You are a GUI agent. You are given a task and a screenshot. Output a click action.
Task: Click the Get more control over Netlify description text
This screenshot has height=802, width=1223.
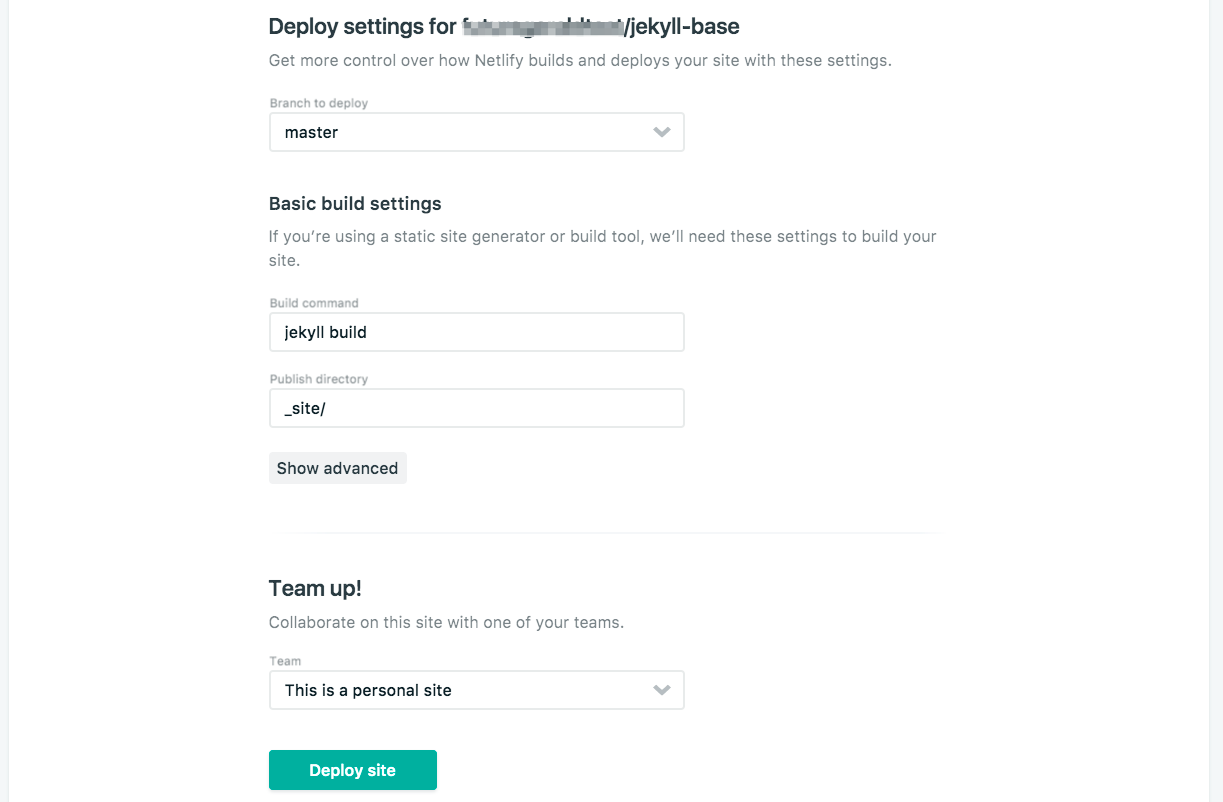pos(580,60)
